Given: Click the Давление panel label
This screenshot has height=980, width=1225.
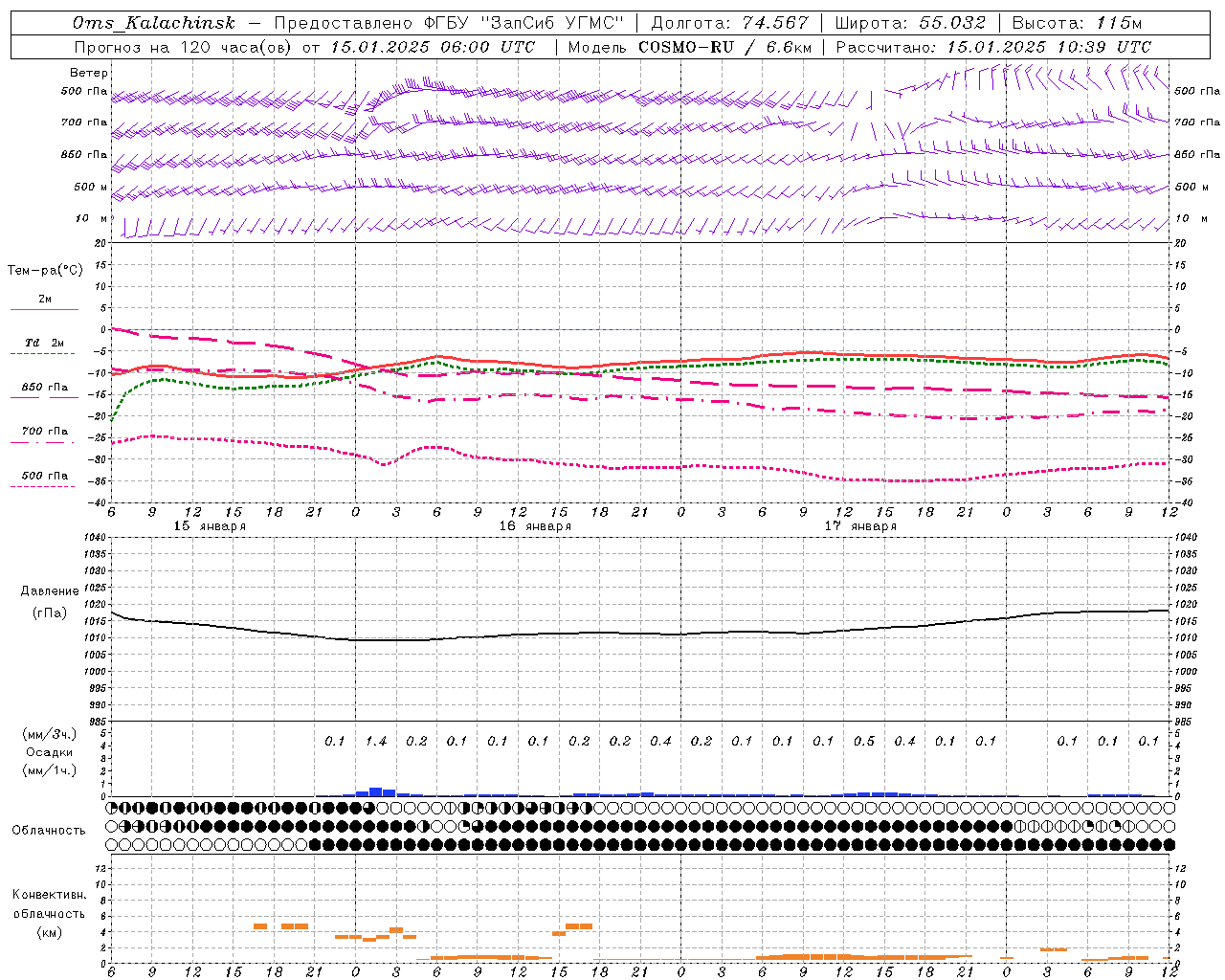Looking at the screenshot, I should (x=50, y=591).
